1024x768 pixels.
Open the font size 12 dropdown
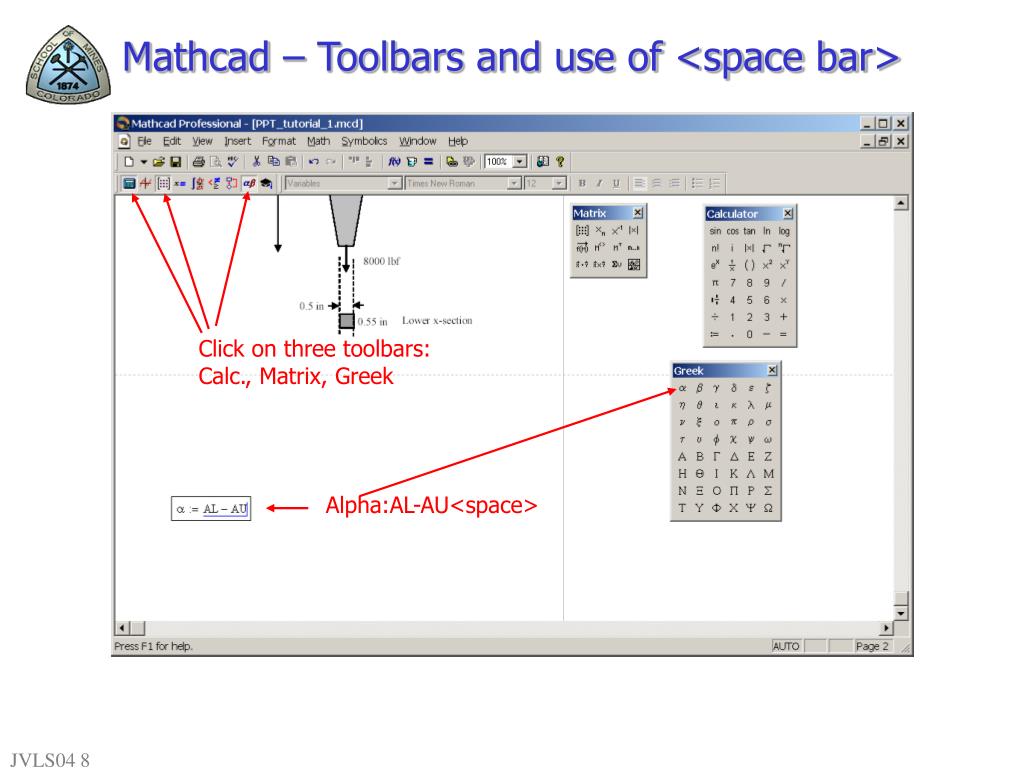(x=558, y=184)
